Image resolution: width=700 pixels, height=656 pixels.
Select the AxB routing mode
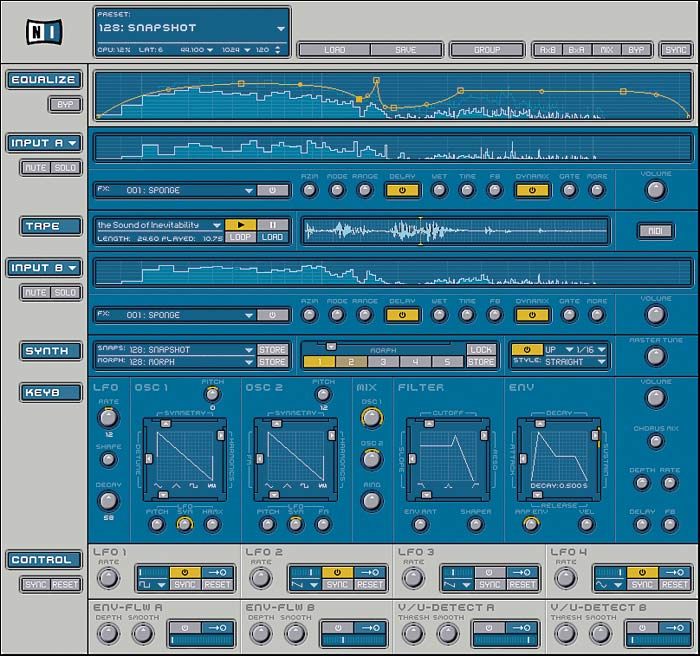(x=548, y=50)
